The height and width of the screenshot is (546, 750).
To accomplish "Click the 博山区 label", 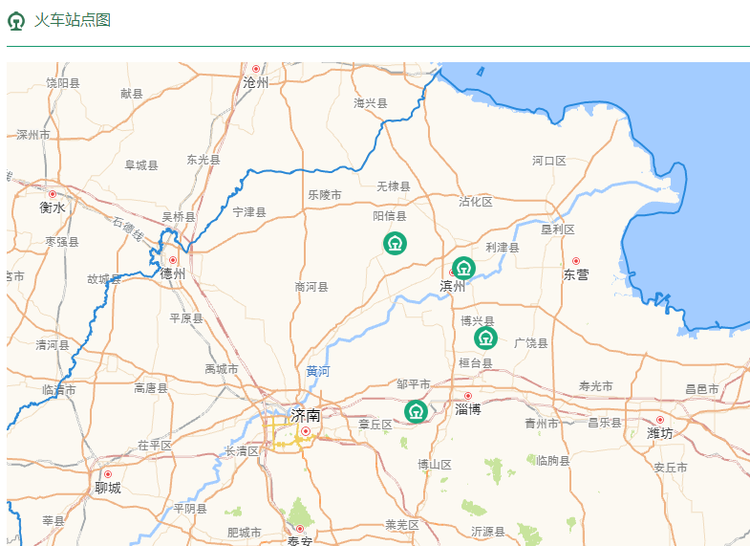I will click(x=434, y=465).
